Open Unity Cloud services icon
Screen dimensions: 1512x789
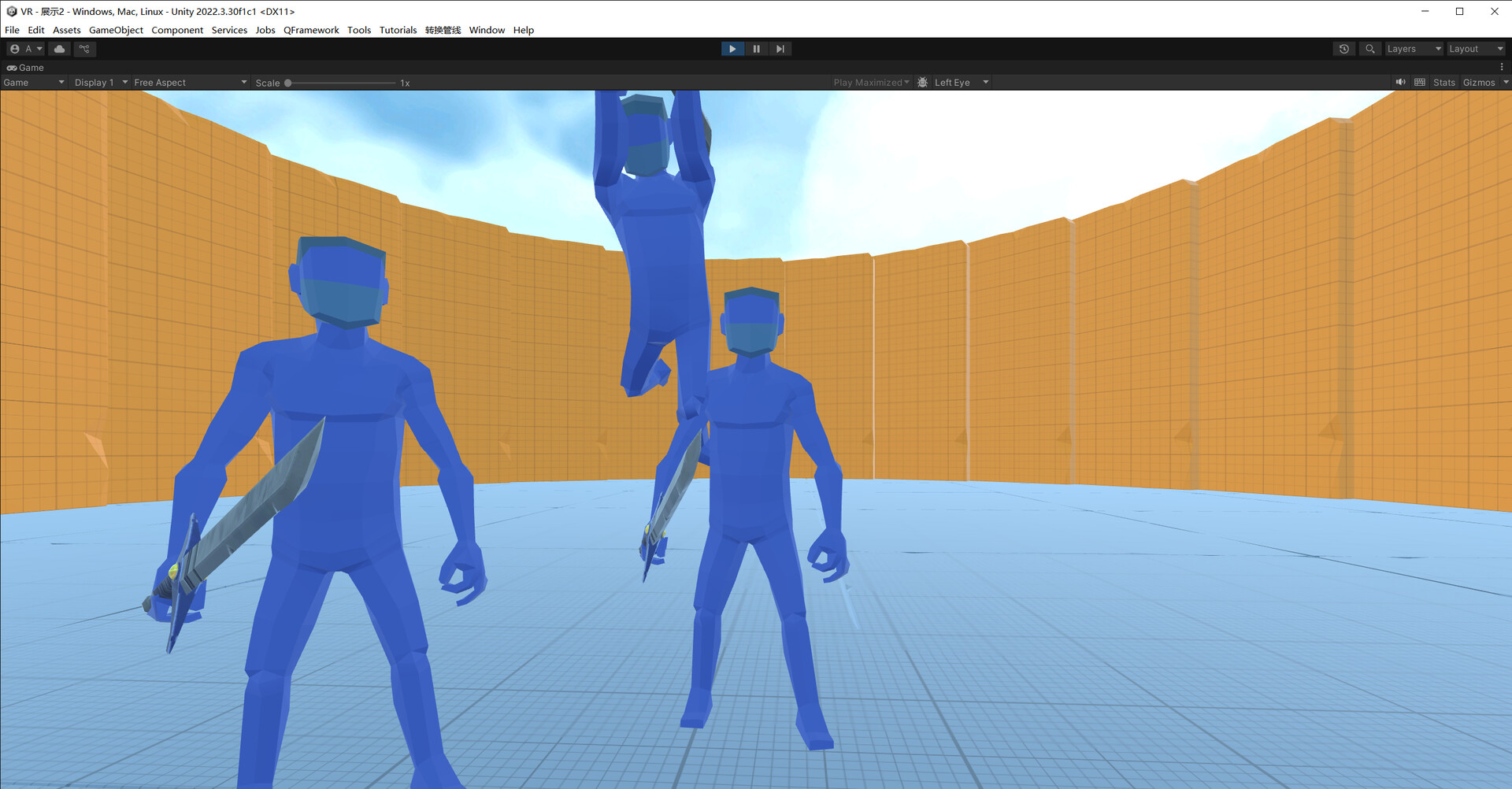tap(59, 49)
